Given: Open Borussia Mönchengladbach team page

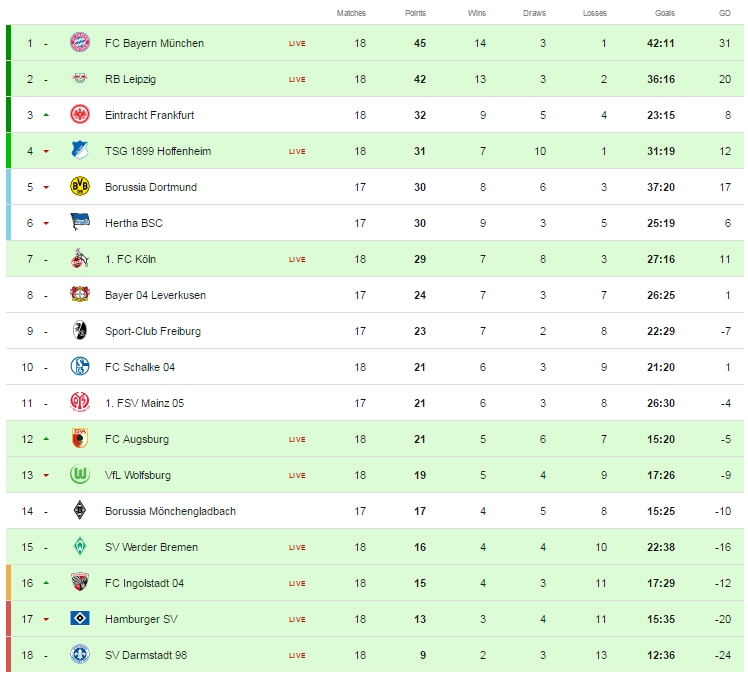Looking at the screenshot, I should point(170,511).
